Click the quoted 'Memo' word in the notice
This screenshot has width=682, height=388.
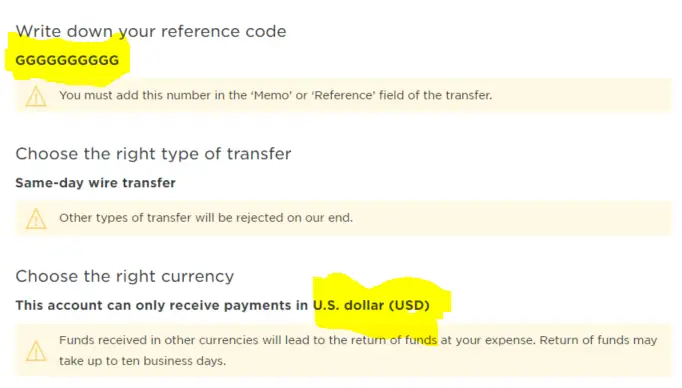point(272,95)
